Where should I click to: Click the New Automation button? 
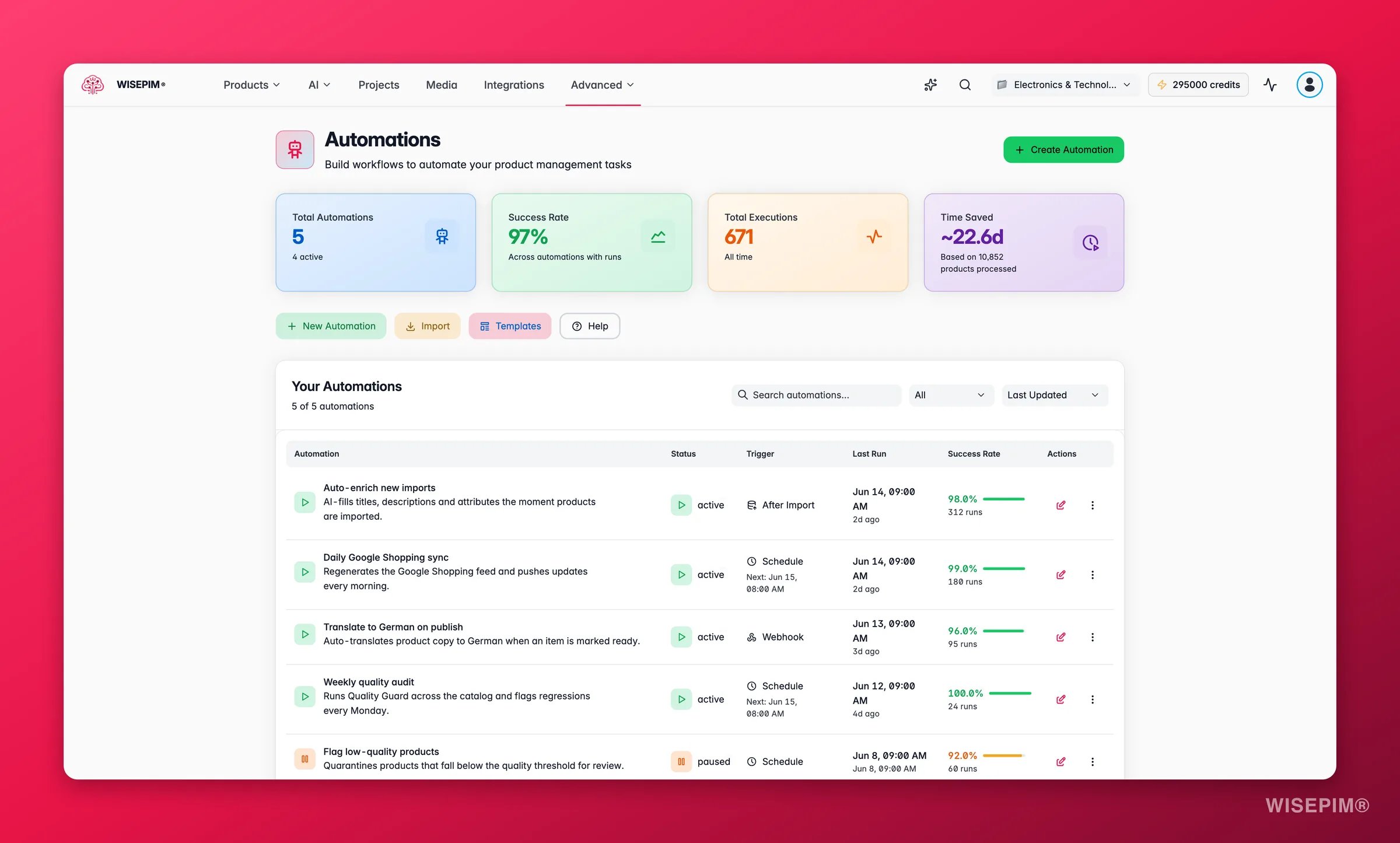point(331,326)
